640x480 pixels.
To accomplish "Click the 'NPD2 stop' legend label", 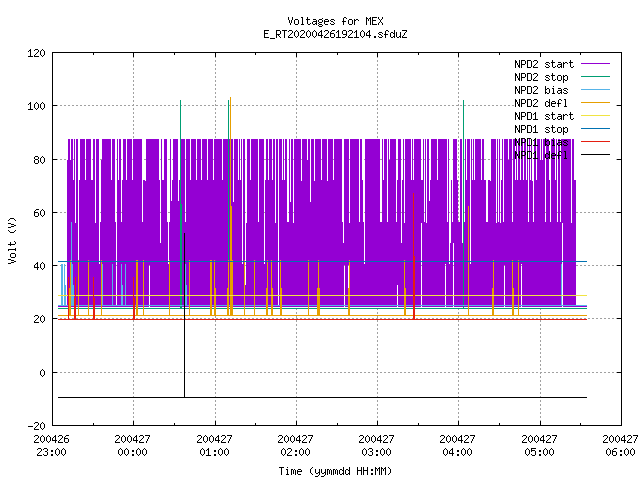I will point(541,77).
